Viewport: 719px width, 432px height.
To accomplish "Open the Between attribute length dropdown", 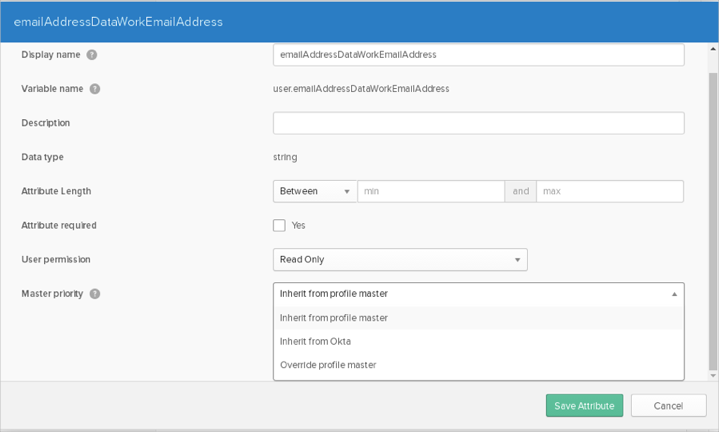I will 313,191.
